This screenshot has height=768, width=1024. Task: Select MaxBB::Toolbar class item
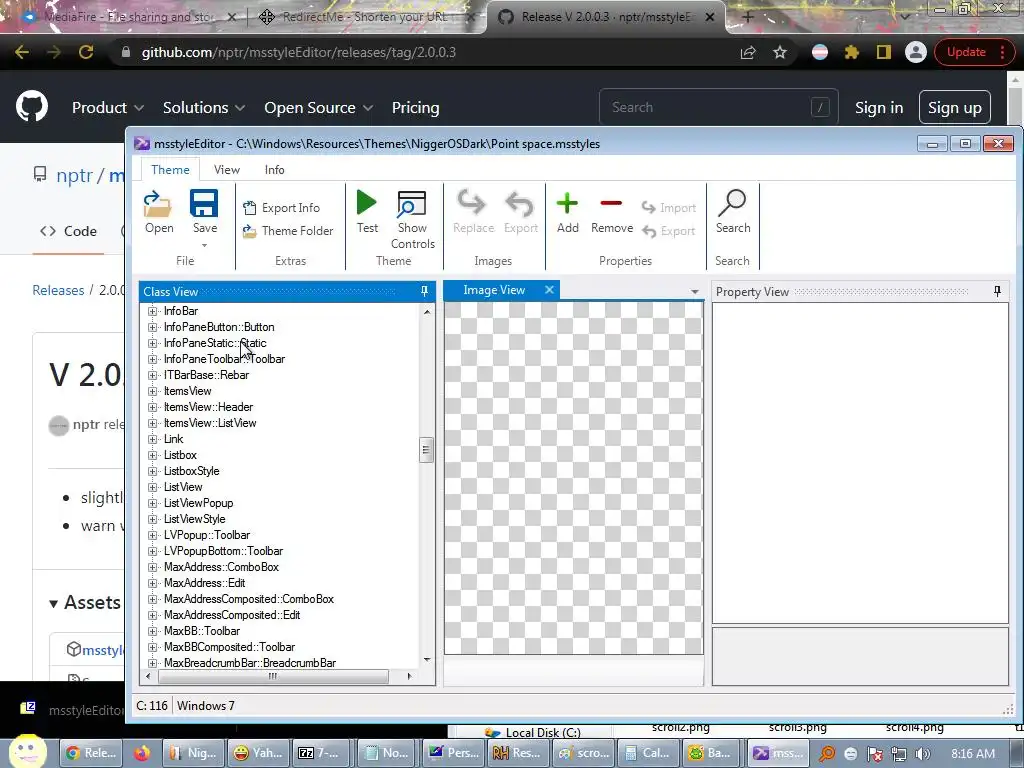click(x=202, y=631)
